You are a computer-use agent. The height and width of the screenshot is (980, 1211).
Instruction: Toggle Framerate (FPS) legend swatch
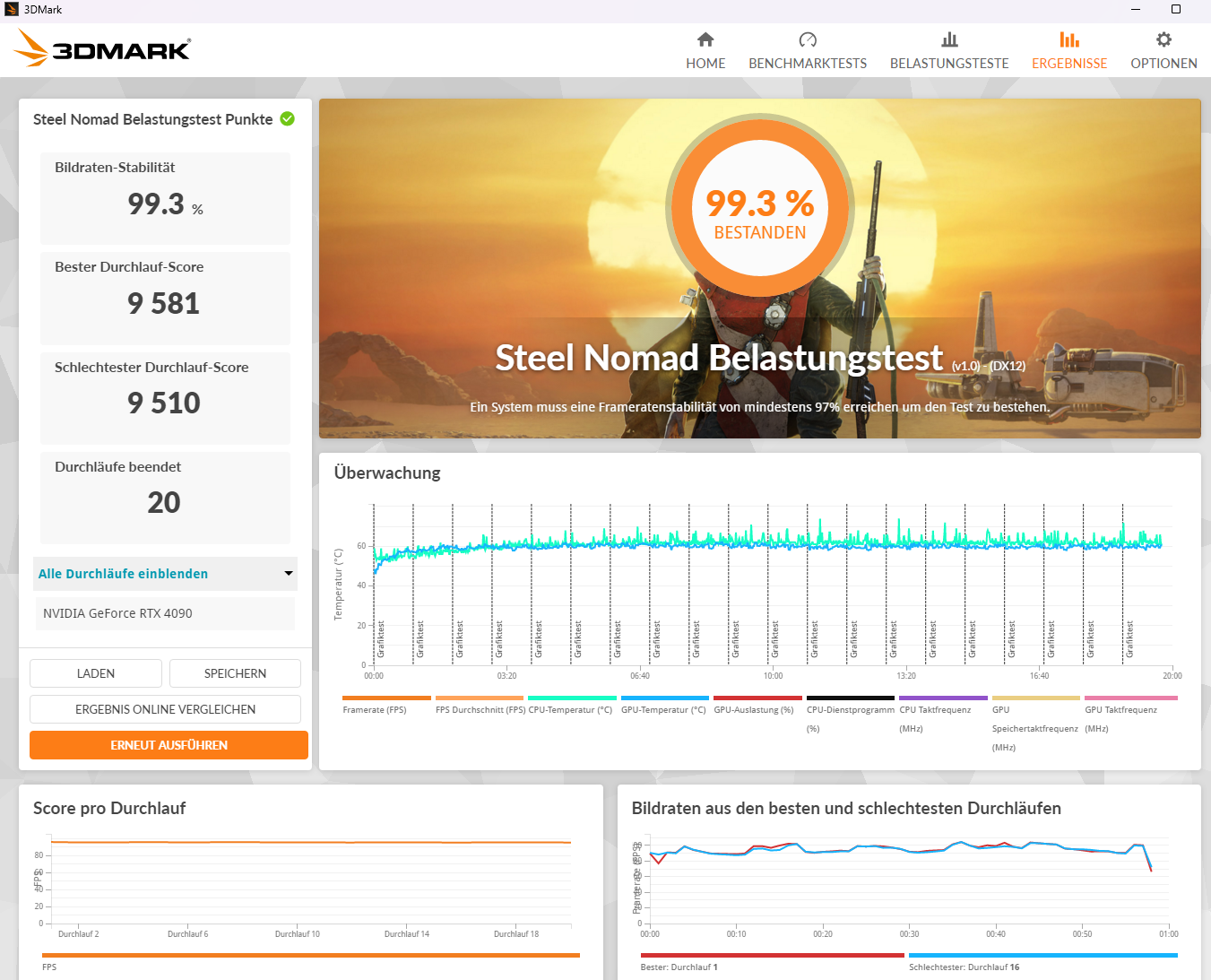tap(386, 698)
